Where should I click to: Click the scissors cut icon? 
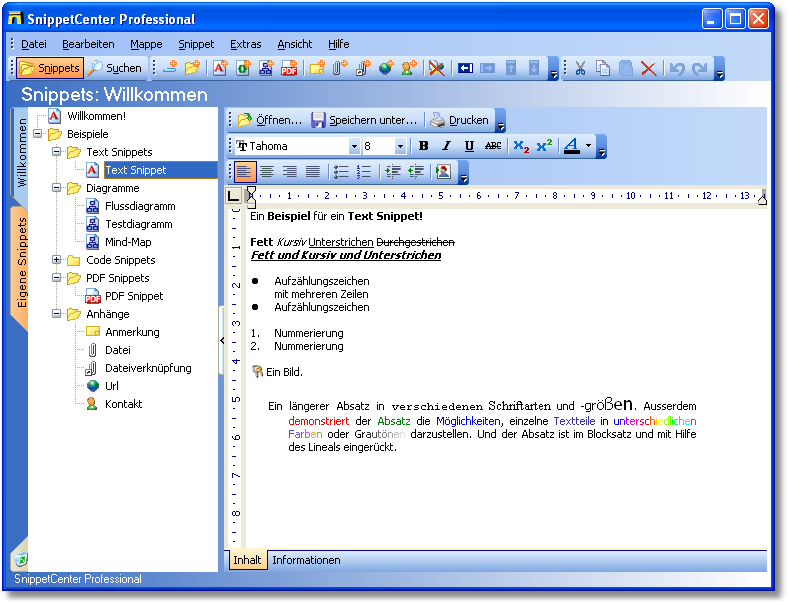580,68
